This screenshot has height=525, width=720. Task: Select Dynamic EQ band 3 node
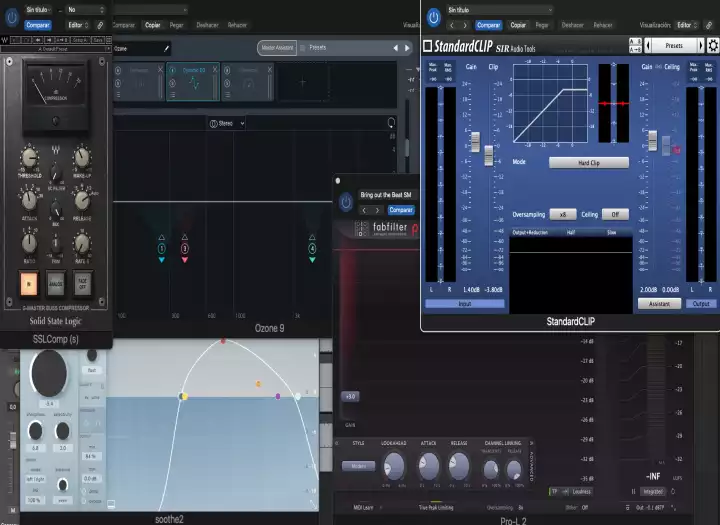tap(185, 248)
